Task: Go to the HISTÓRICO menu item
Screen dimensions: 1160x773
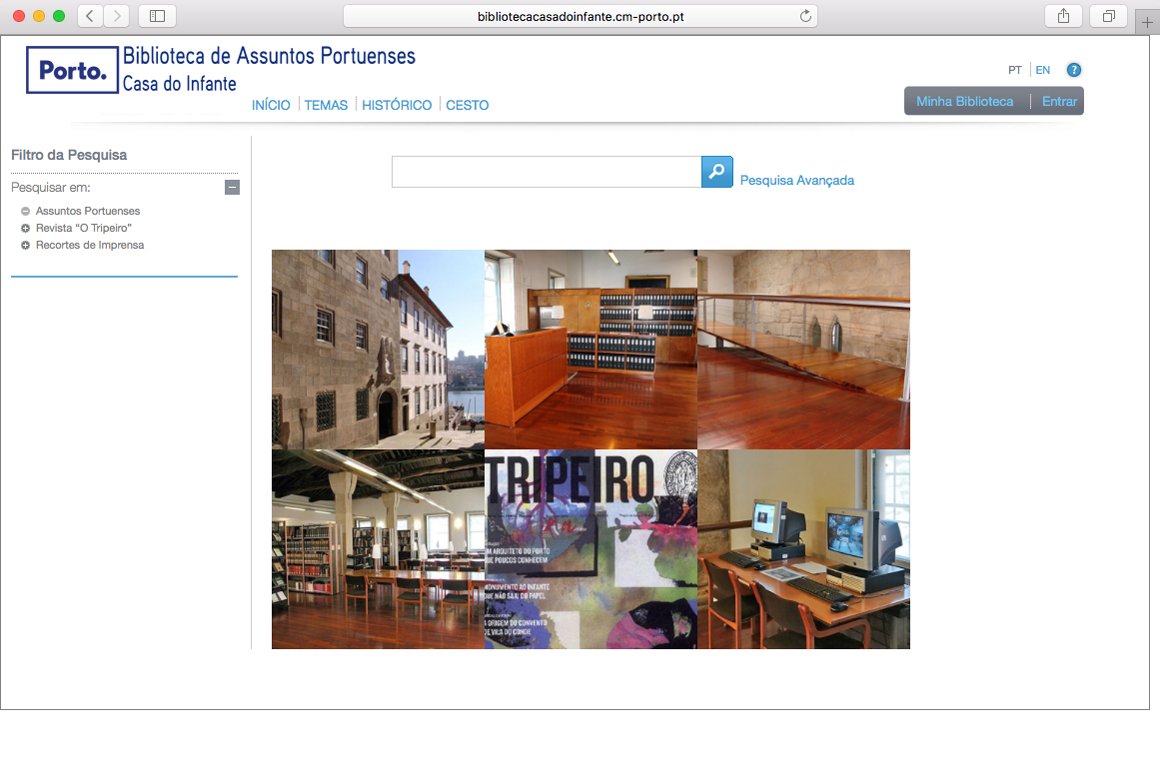Action: (397, 105)
